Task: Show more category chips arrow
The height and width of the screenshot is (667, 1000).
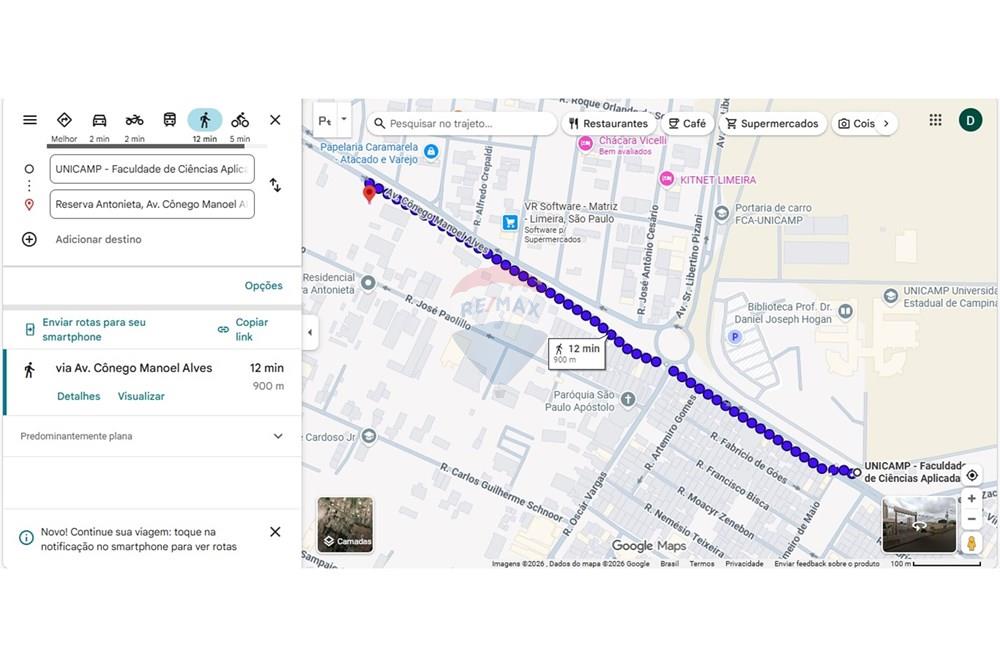Action: pos(885,124)
